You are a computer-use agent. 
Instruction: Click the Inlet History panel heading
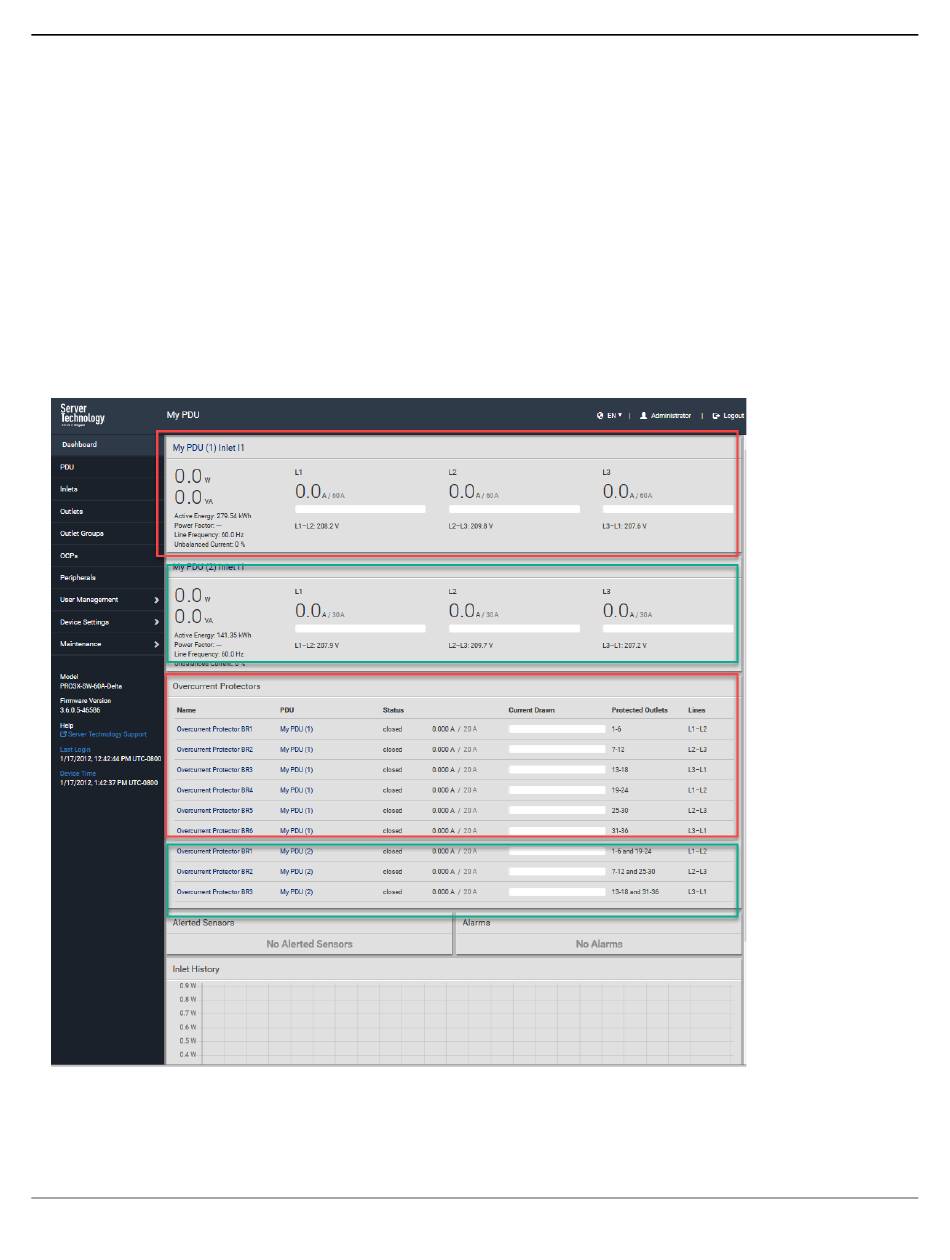coord(196,969)
